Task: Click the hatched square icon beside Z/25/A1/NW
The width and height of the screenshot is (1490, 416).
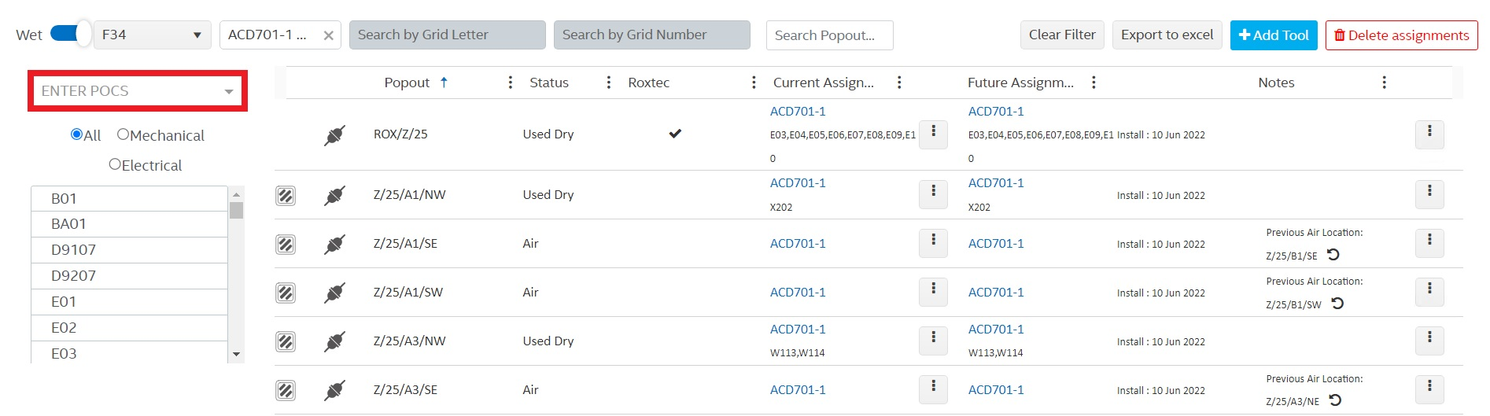Action: tap(285, 196)
